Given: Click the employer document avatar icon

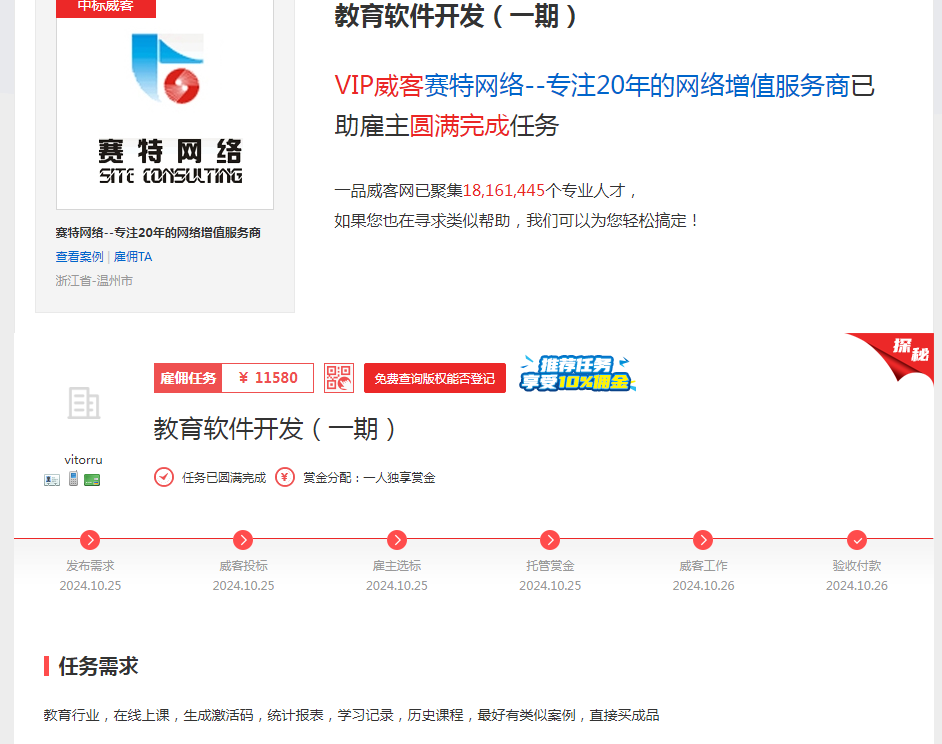Looking at the screenshot, I should point(84,403).
